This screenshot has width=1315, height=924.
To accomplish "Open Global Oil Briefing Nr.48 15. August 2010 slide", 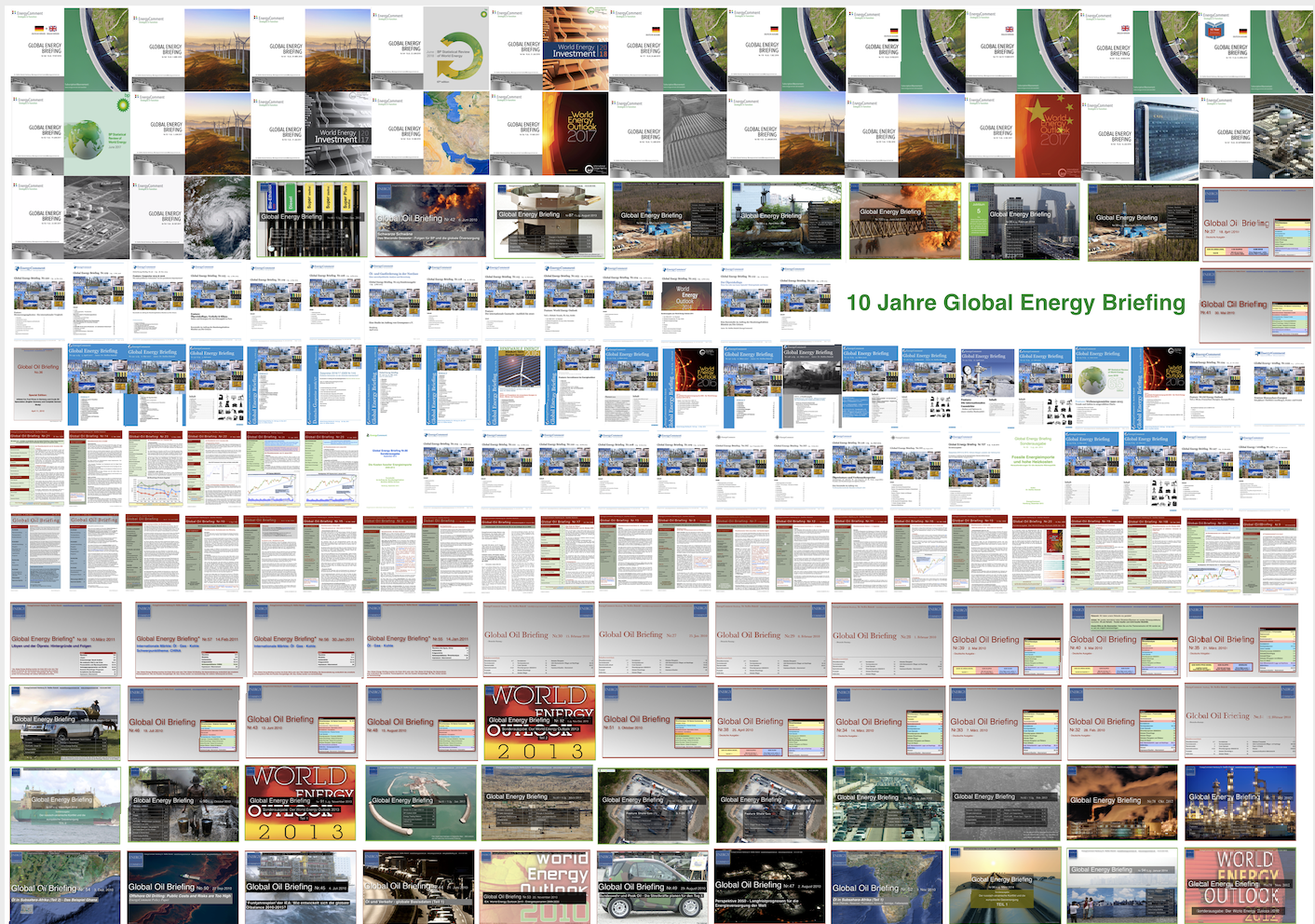I will point(422,723).
